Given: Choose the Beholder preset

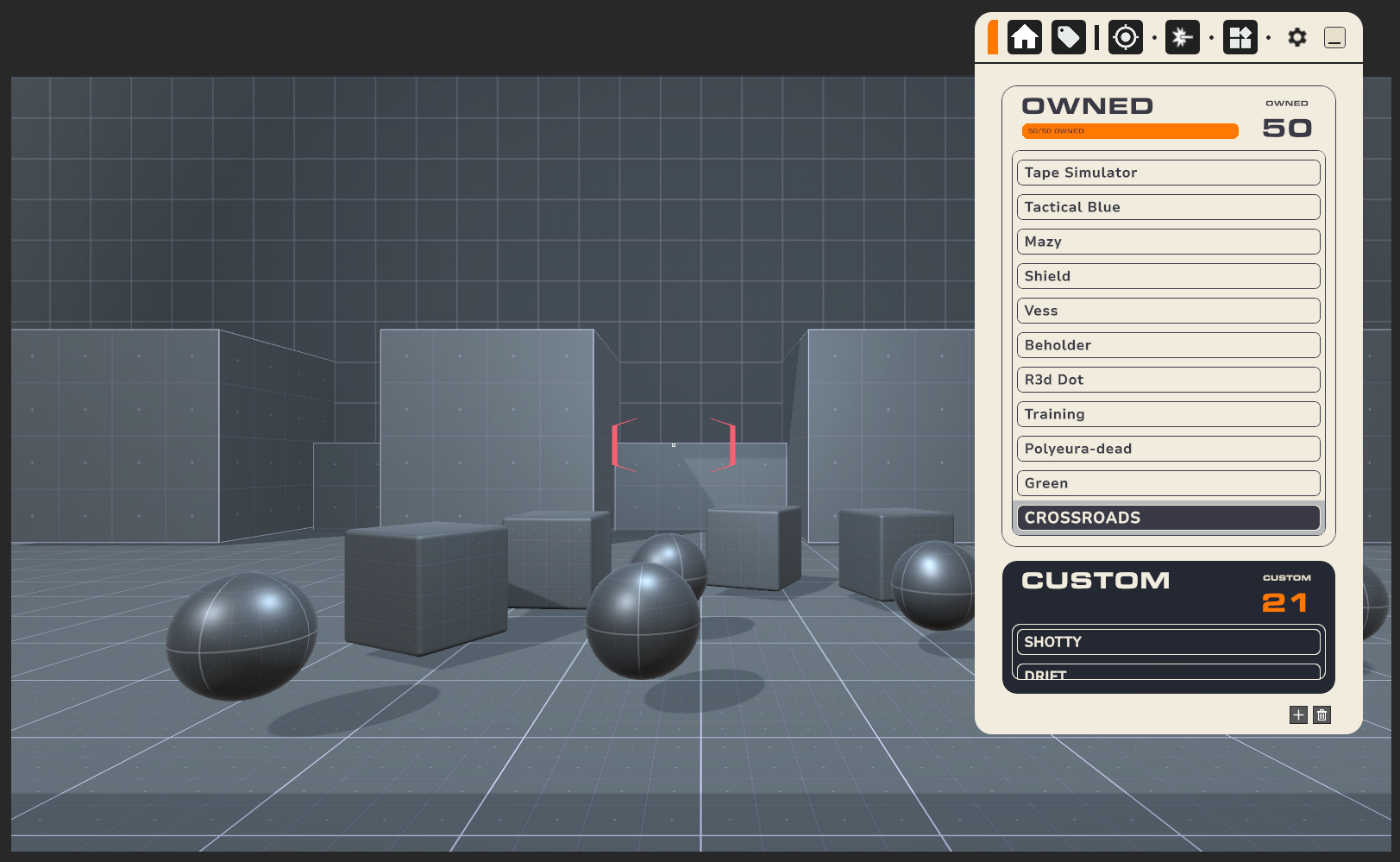Looking at the screenshot, I should [x=1168, y=345].
